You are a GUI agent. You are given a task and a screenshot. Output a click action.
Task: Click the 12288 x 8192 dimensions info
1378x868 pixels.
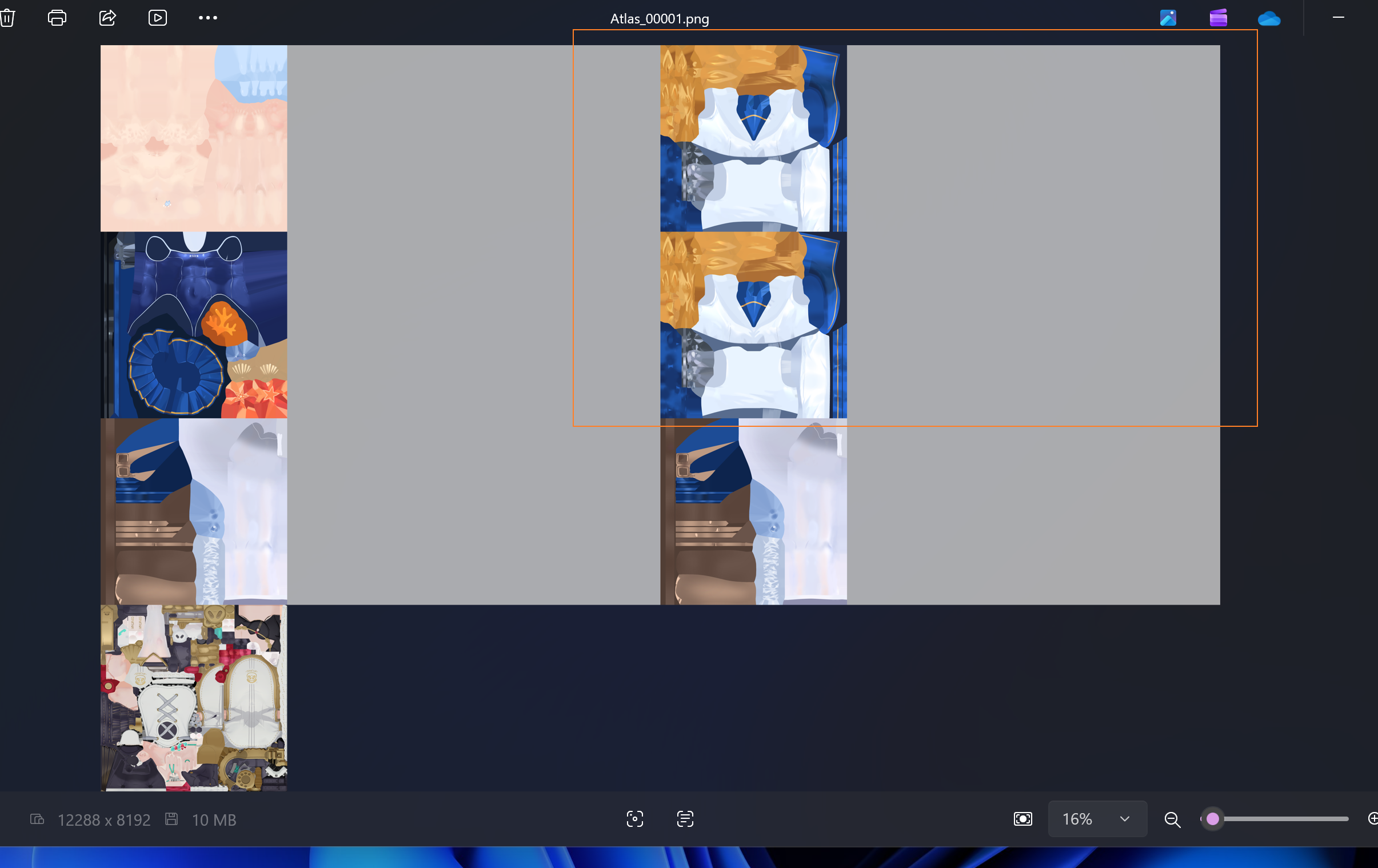tap(103, 820)
